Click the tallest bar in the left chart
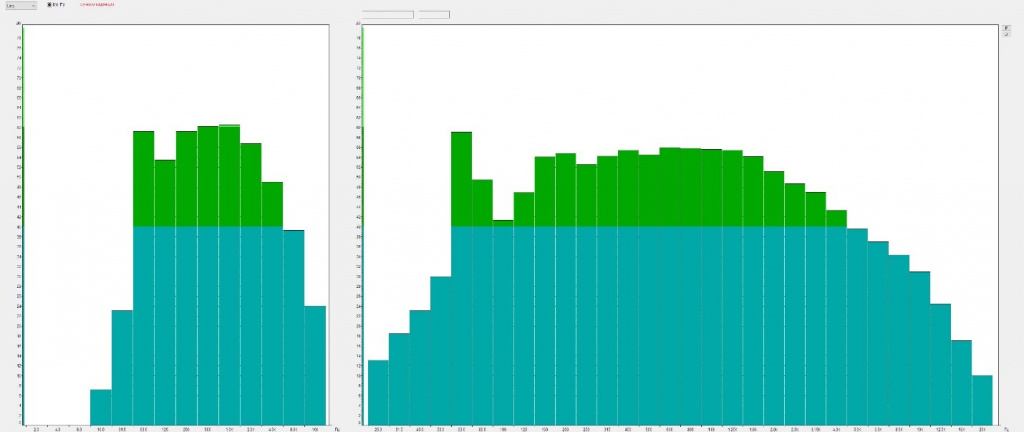The width and height of the screenshot is (1024, 432). point(229,274)
